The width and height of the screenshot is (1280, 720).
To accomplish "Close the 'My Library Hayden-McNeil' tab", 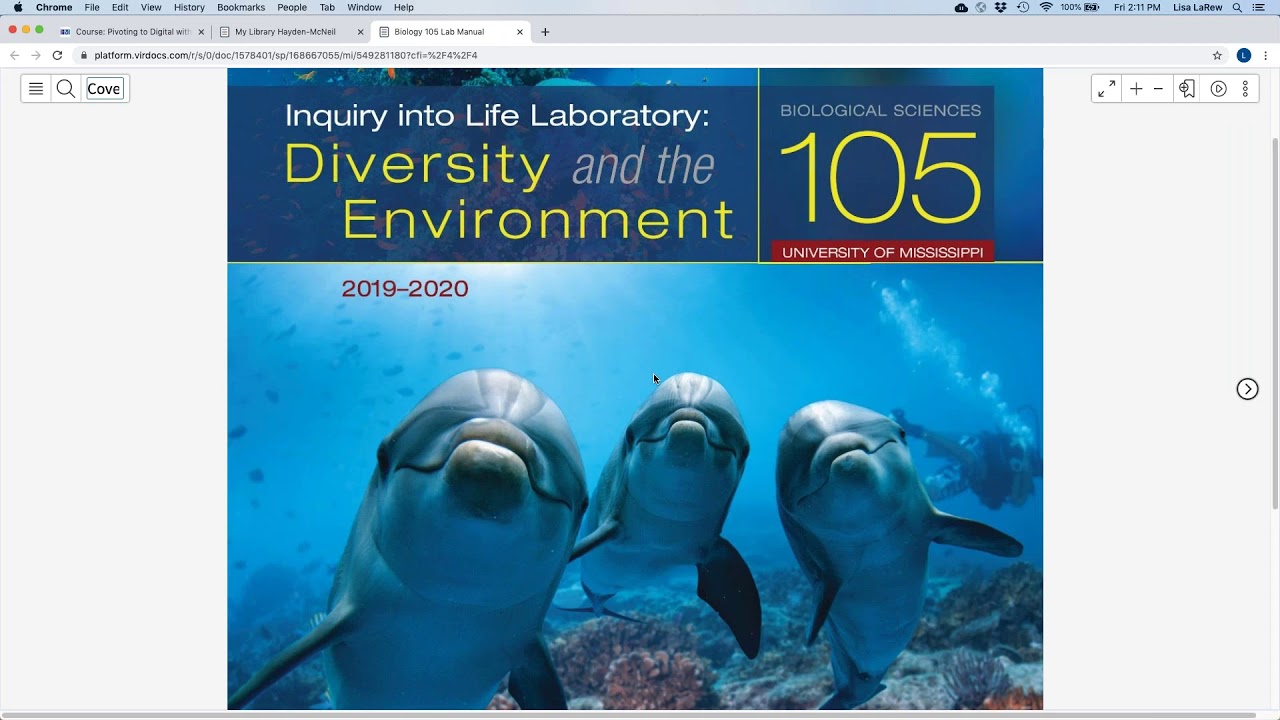I will (361, 32).
